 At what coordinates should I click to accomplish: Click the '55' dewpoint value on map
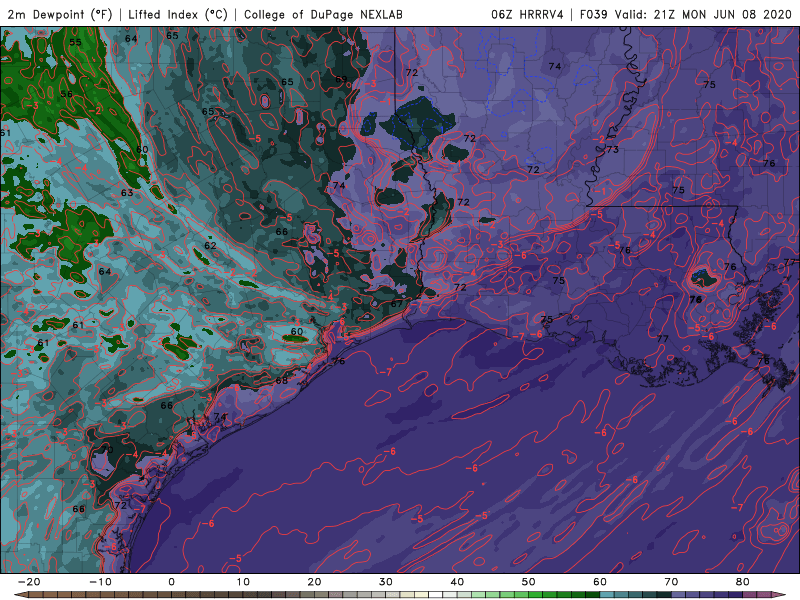click(75, 42)
